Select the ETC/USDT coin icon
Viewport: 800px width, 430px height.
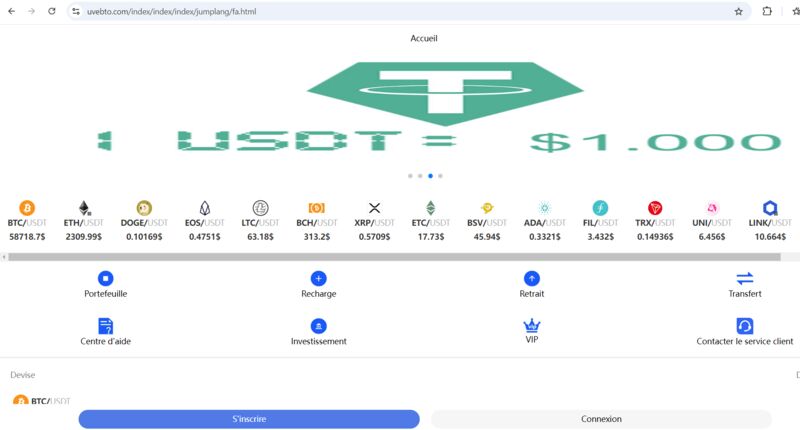tap(431, 208)
